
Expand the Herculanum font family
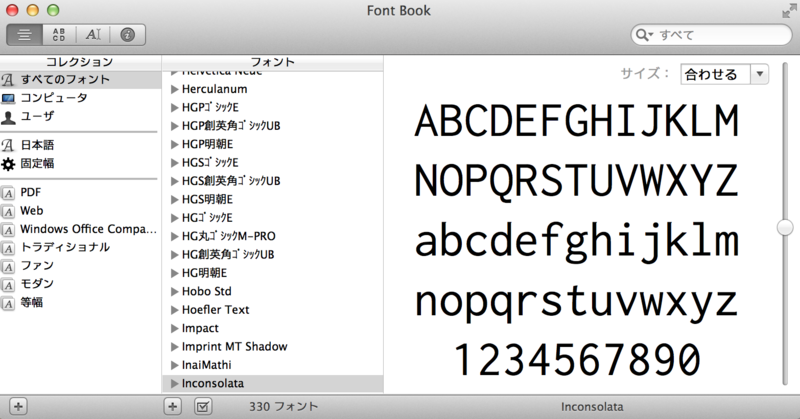[x=174, y=89]
